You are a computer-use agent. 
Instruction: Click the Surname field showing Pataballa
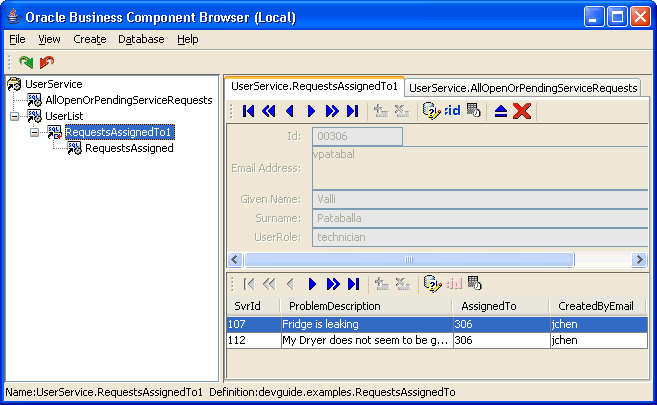click(480, 218)
